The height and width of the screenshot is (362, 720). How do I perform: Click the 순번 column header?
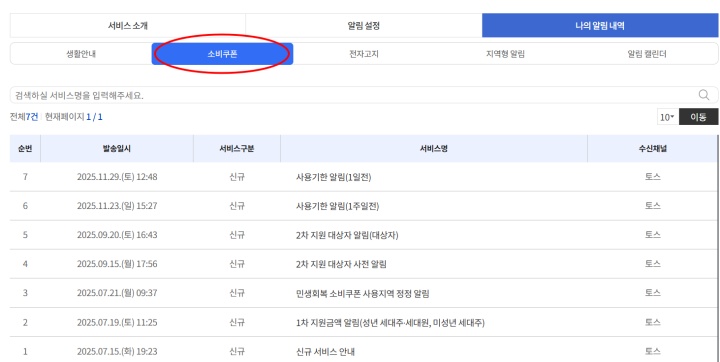coord(25,148)
